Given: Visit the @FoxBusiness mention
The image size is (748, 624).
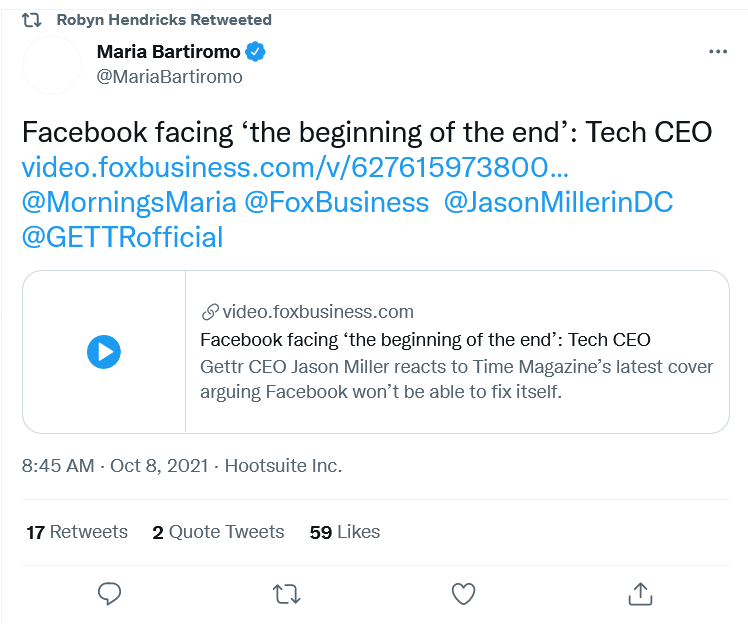Looking at the screenshot, I should pyautogui.click(x=337, y=202).
